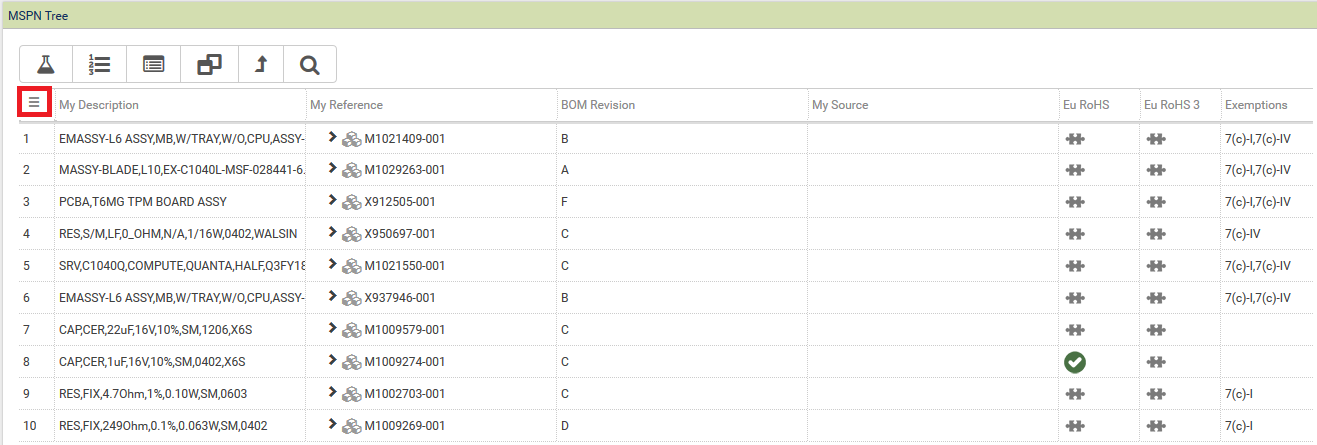Expand chevron beside M1009269-001
The width and height of the screenshot is (1317, 445).
pyautogui.click(x=332, y=426)
